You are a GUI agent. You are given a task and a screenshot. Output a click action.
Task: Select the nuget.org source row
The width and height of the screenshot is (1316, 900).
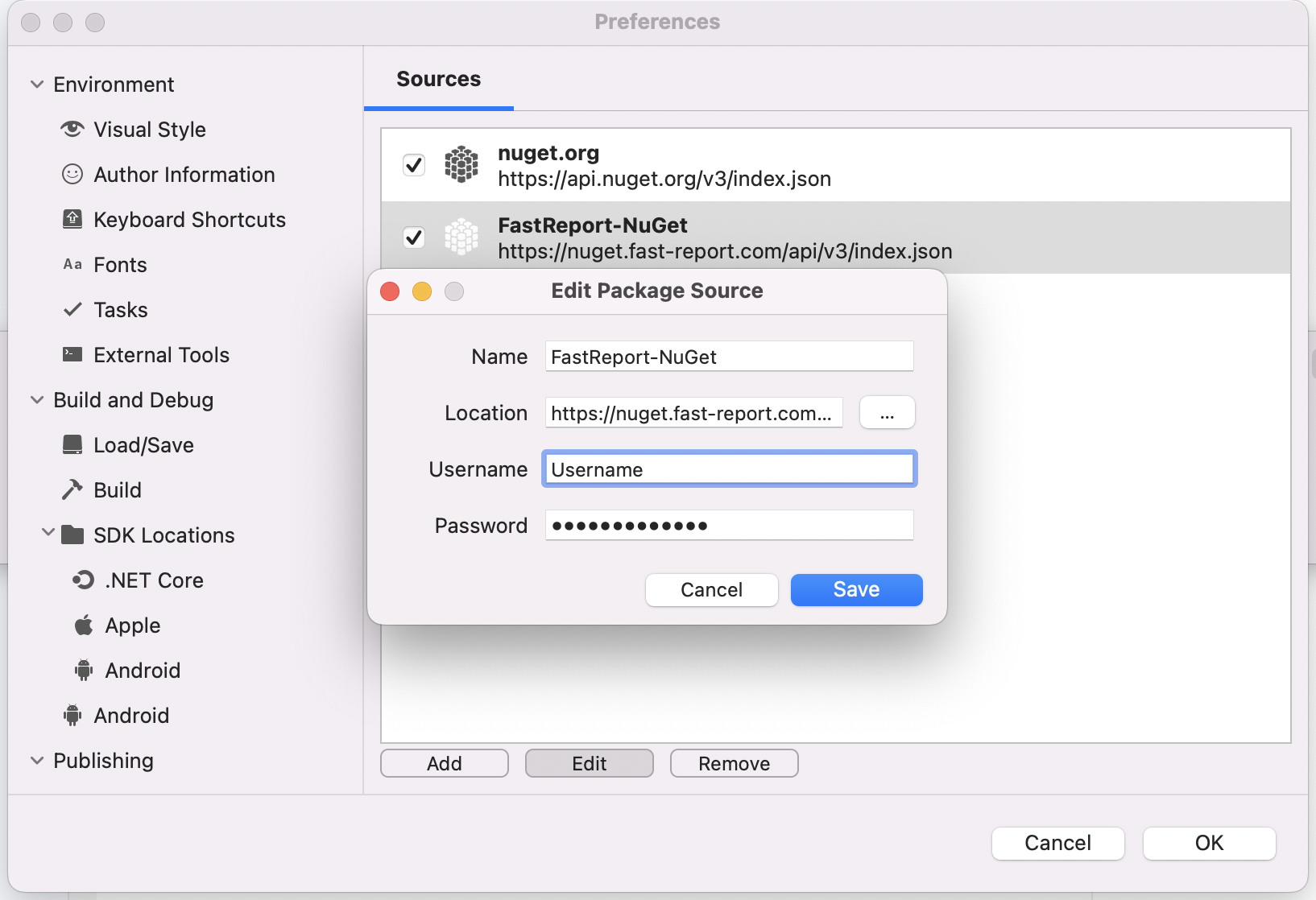tap(836, 165)
